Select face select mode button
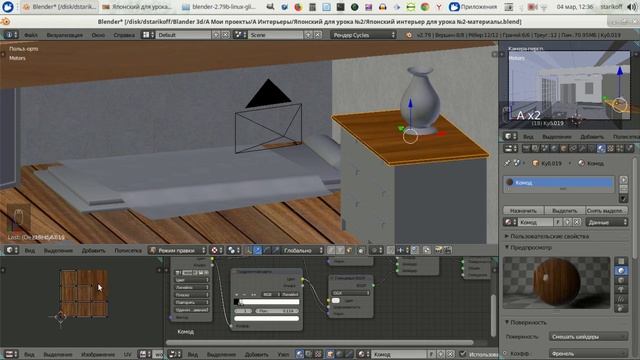Image resolution: width=640 pixels, height=360 pixels. 349,250
